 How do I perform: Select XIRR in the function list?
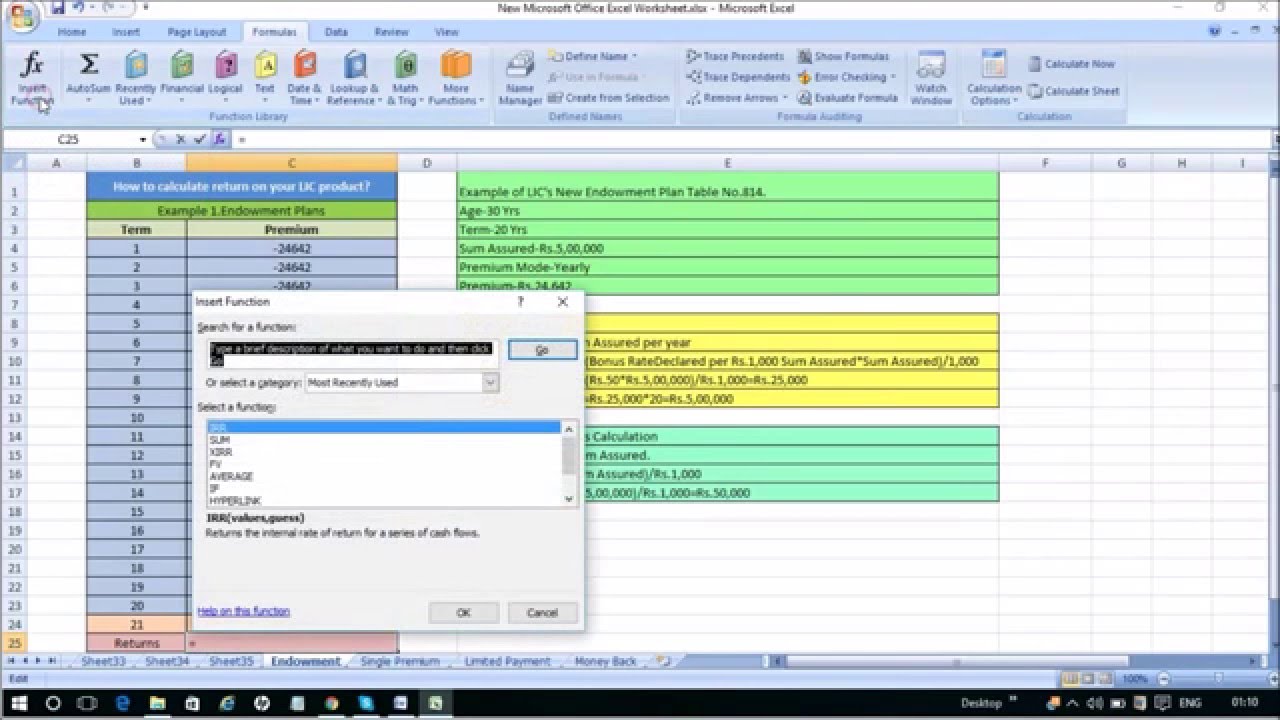point(384,452)
